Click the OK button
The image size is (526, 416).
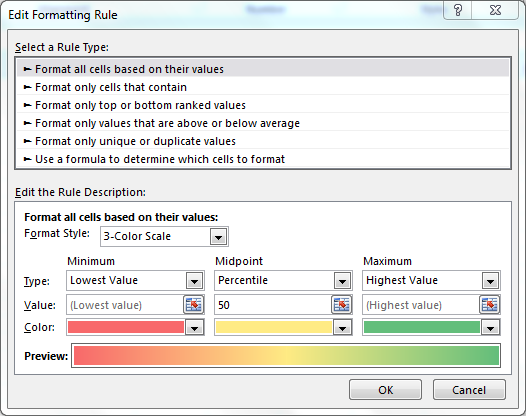coord(385,390)
